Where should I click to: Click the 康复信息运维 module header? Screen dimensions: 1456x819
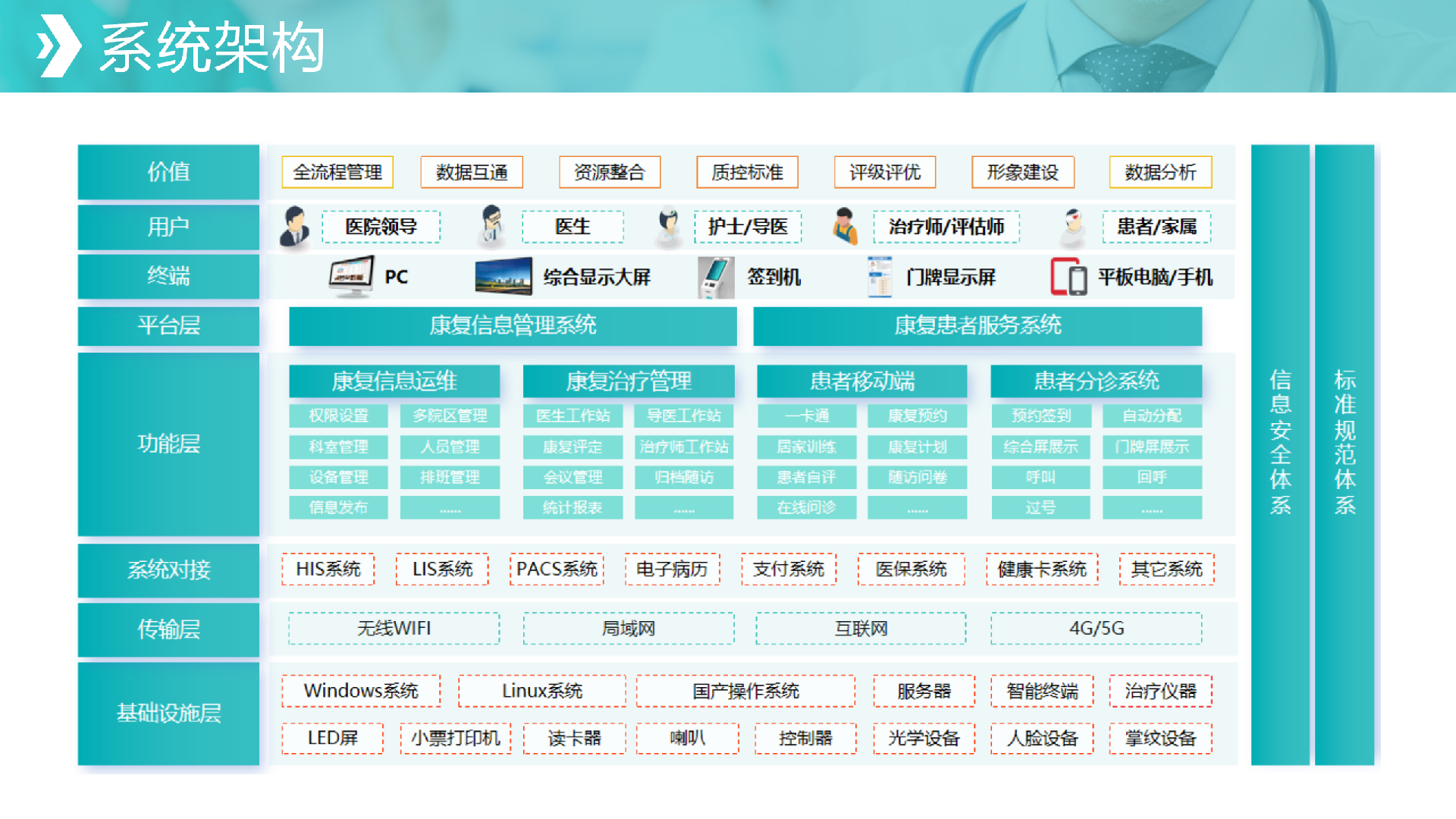coord(394,381)
